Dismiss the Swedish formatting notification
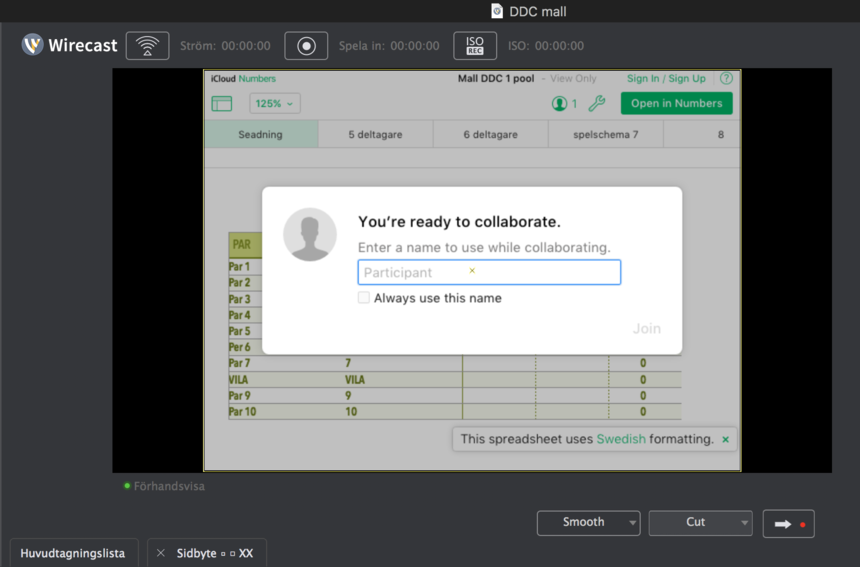 [x=726, y=439]
